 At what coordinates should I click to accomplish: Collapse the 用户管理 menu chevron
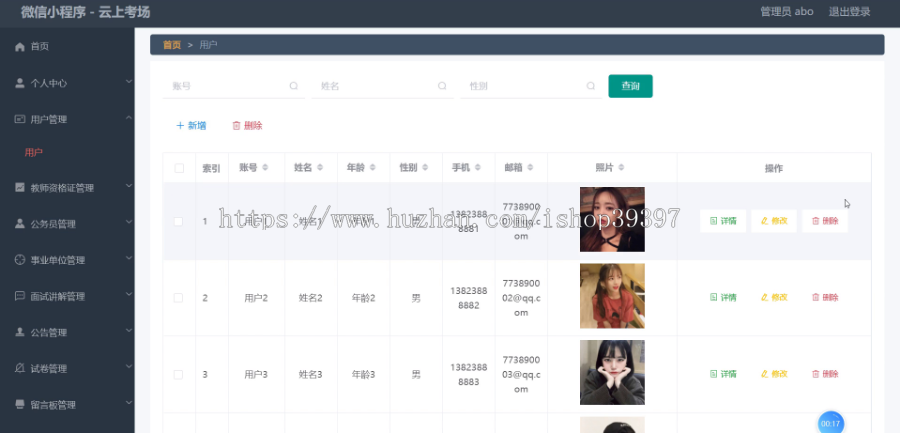click(129, 118)
